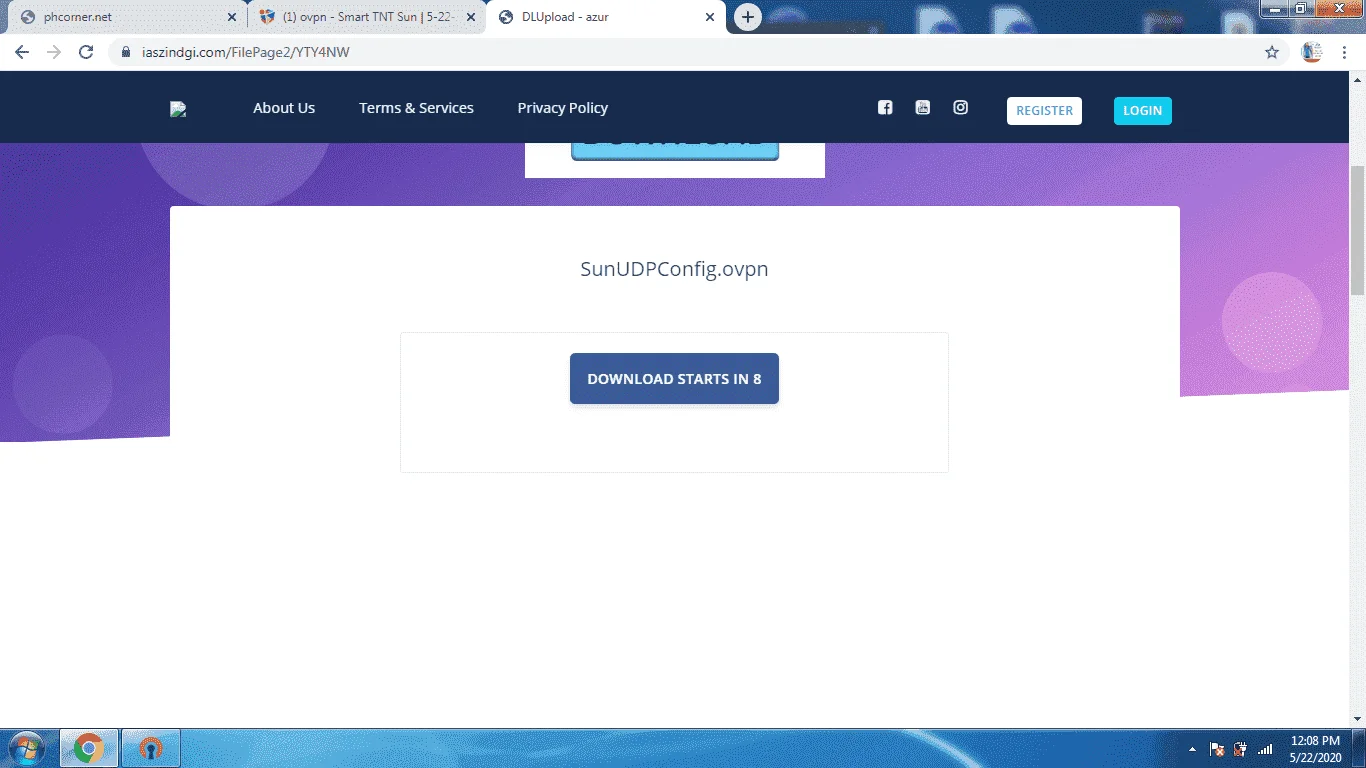Open the About Us page
This screenshot has width=1366, height=768.
point(284,108)
